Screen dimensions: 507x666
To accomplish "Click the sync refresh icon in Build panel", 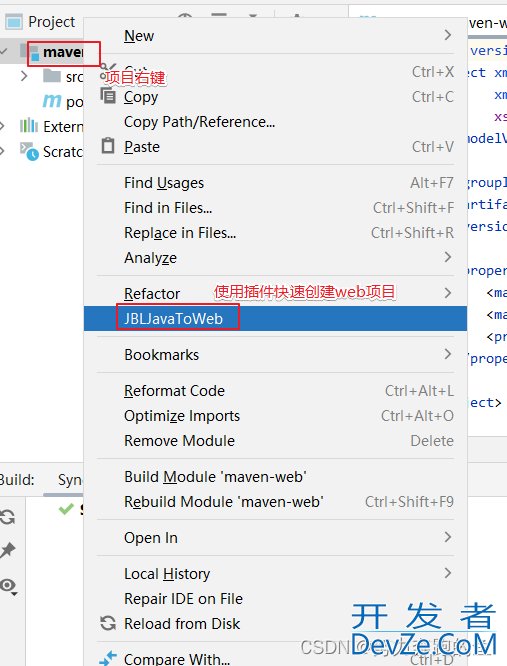I will (7, 517).
